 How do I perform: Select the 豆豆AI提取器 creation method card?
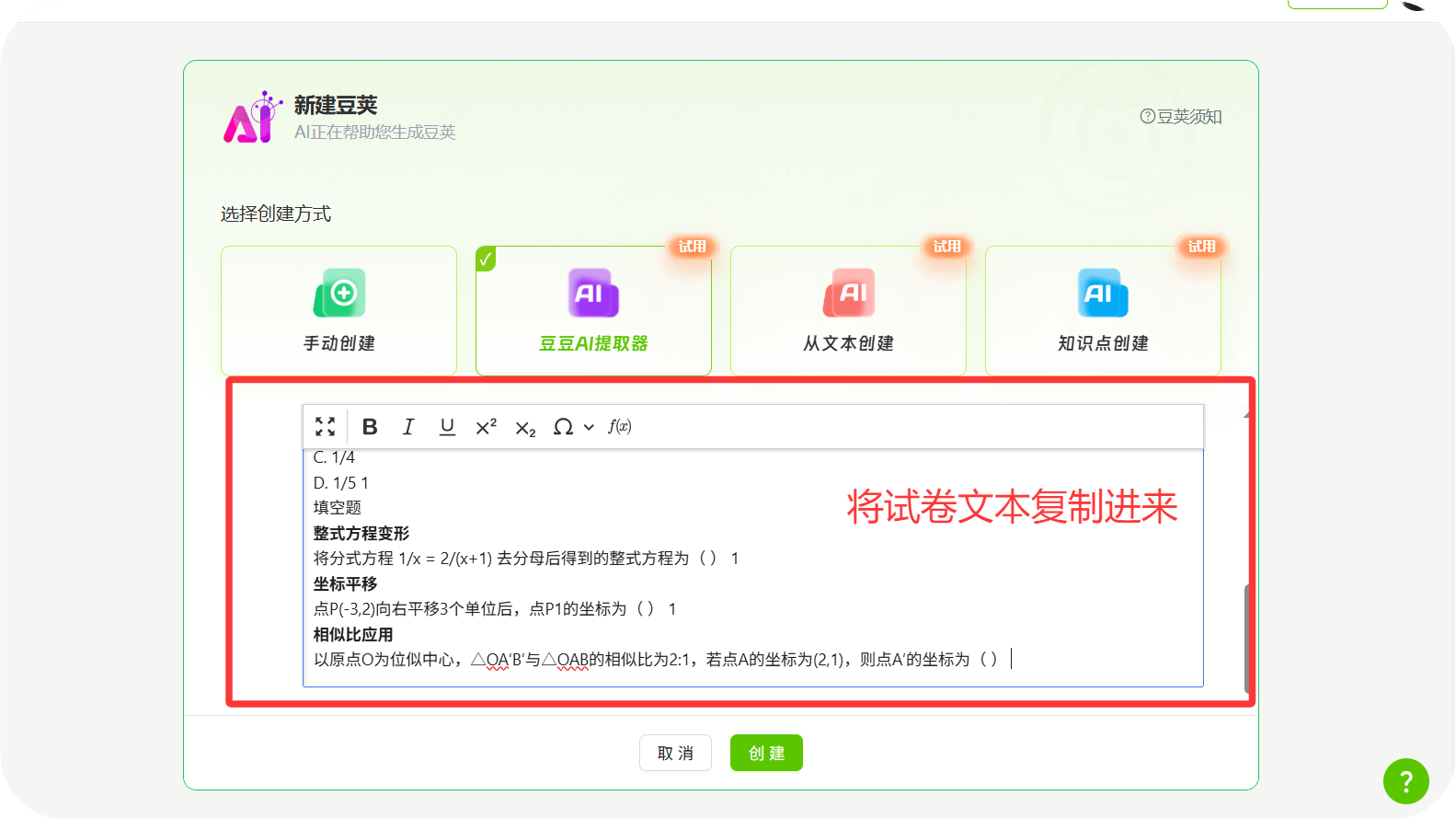[593, 310]
